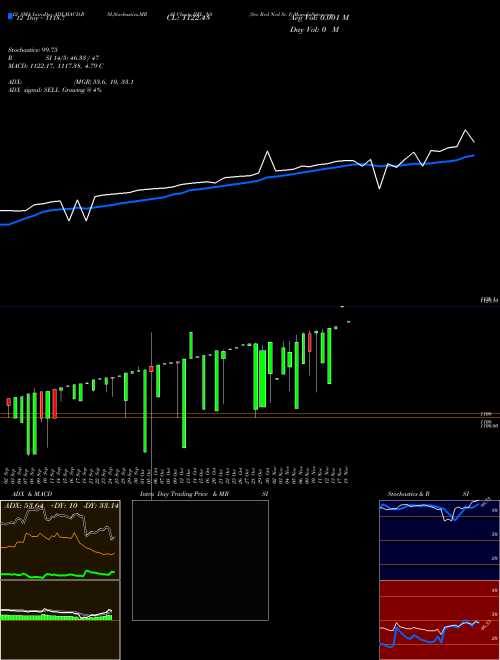This screenshot has width=500, height=660.
Task: Click the Intra Day Trading Price & MR title
Action: [185, 494]
